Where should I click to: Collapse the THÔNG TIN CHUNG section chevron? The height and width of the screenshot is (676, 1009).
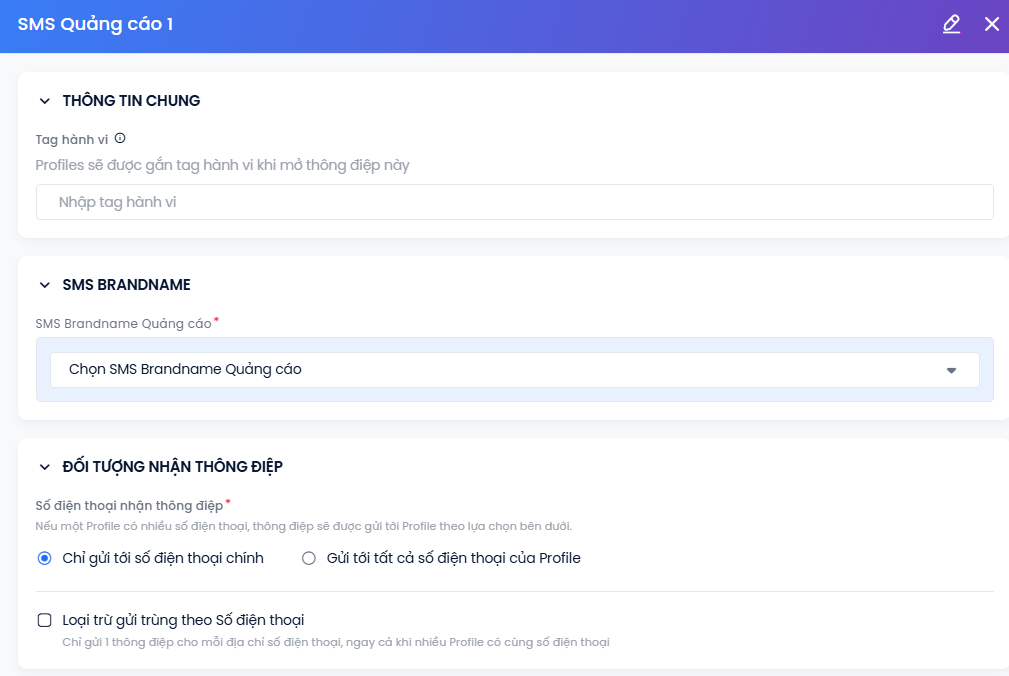click(x=44, y=101)
